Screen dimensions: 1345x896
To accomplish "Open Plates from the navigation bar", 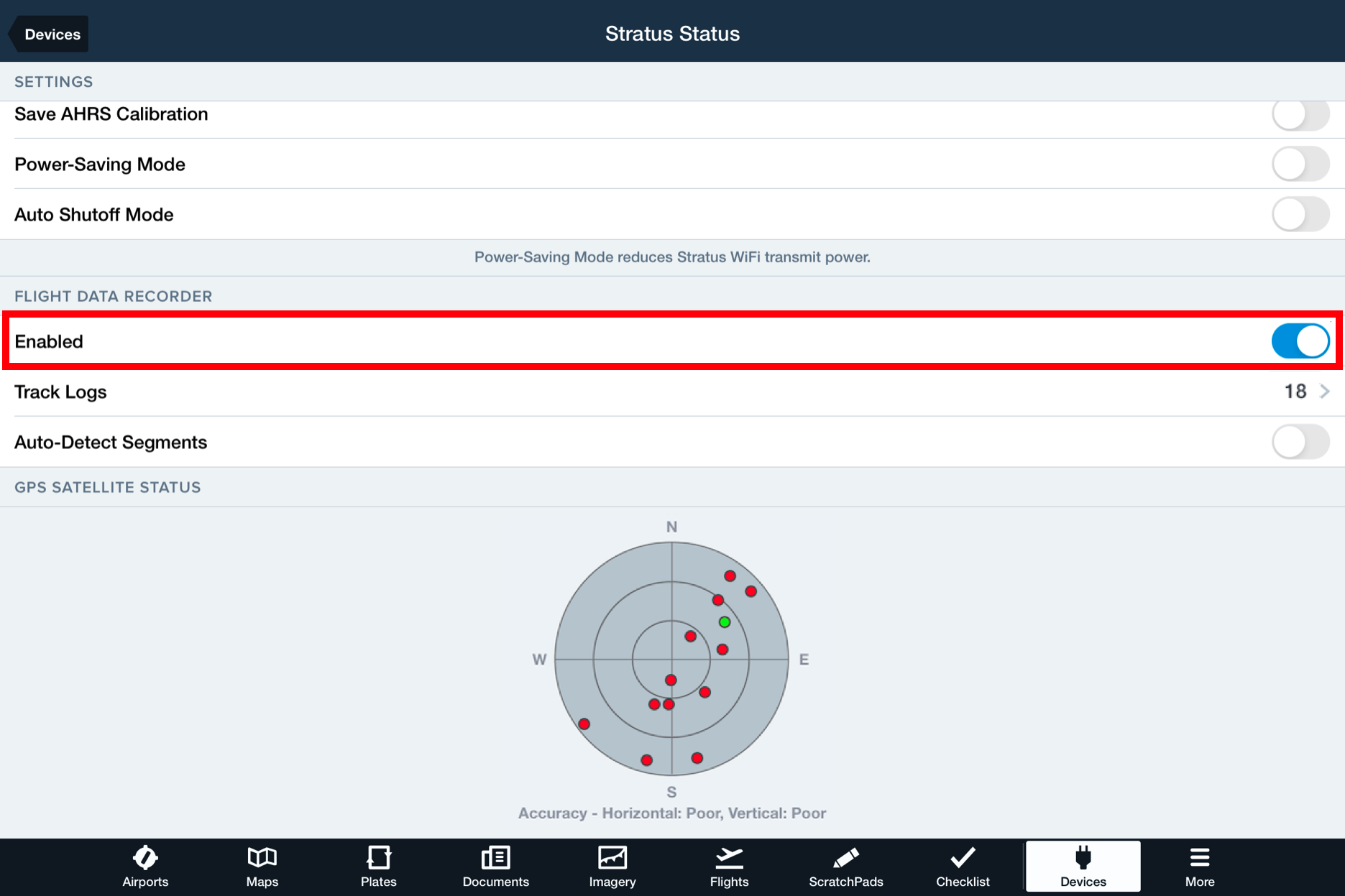I will (x=379, y=856).
